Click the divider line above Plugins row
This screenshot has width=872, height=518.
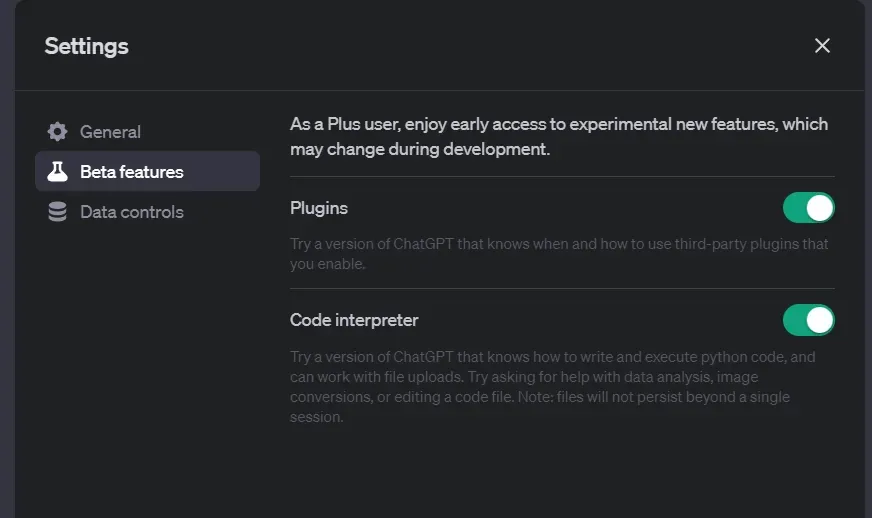coord(562,177)
